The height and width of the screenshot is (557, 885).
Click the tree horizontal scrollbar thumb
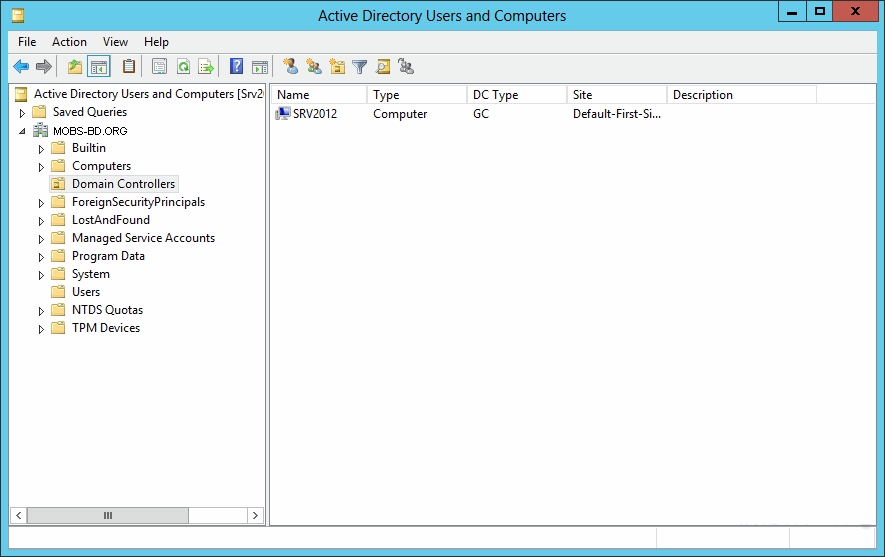[108, 515]
